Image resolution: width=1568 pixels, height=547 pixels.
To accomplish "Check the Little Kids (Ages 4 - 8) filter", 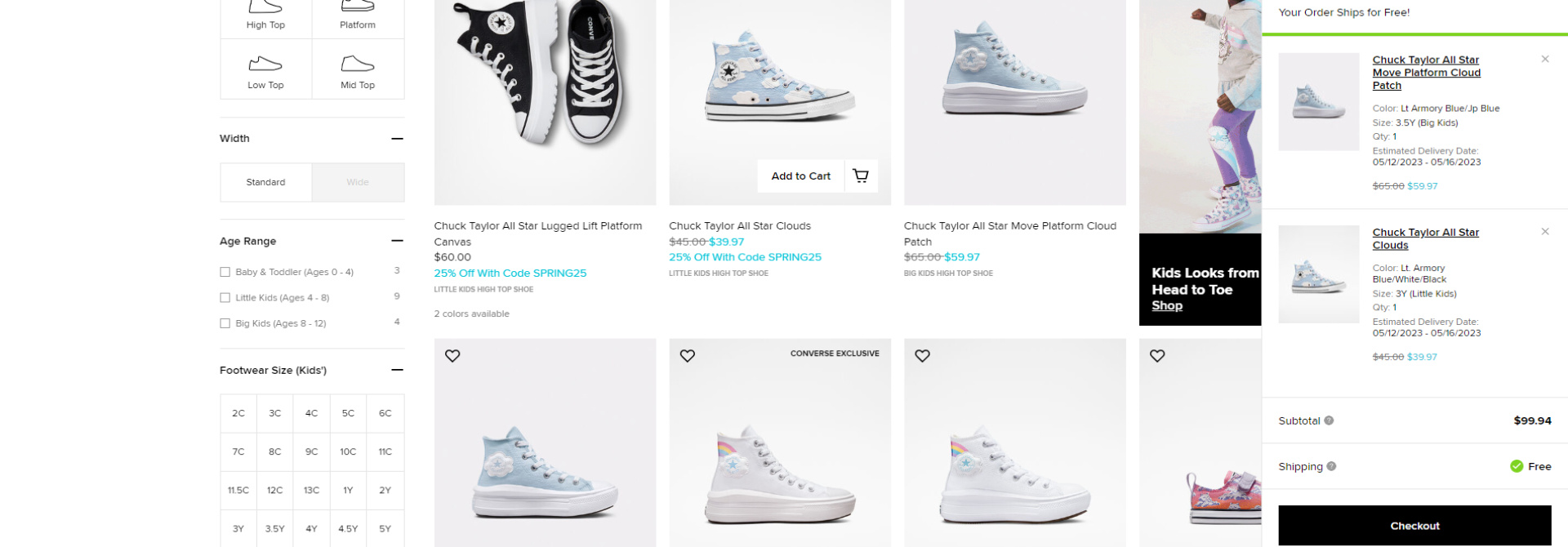I will tap(225, 297).
